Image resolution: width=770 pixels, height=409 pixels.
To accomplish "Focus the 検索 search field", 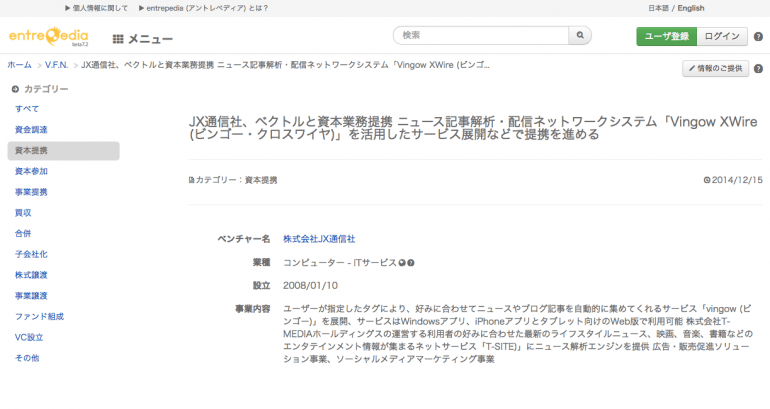I will (481, 35).
